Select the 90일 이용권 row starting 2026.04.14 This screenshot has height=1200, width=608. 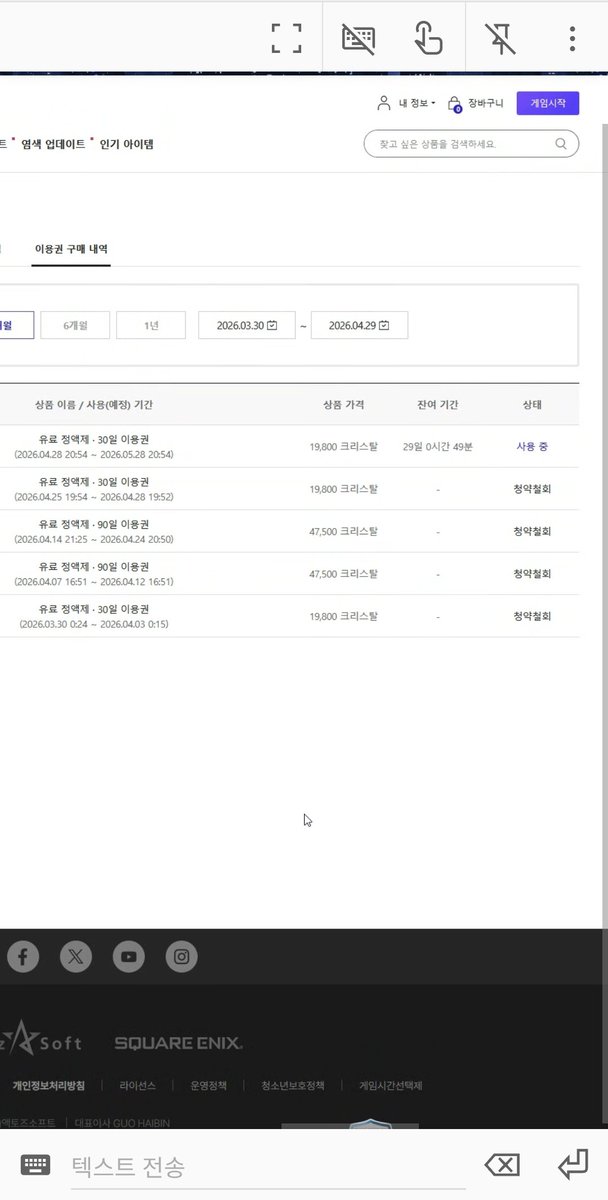[x=289, y=531]
